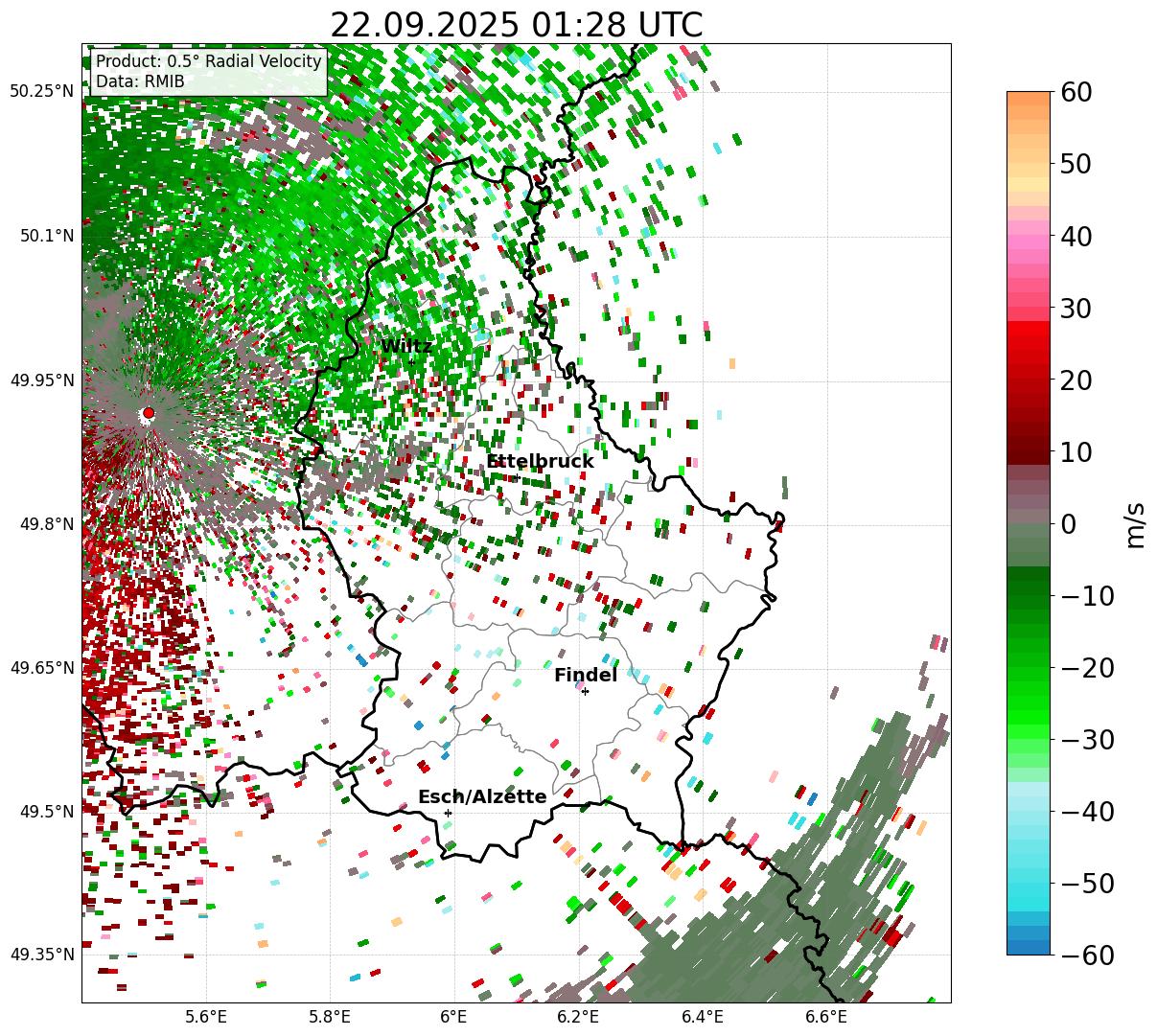Click the 49.65°N latitude label
Screen dimensions: 1157x1036
[x=41, y=667]
